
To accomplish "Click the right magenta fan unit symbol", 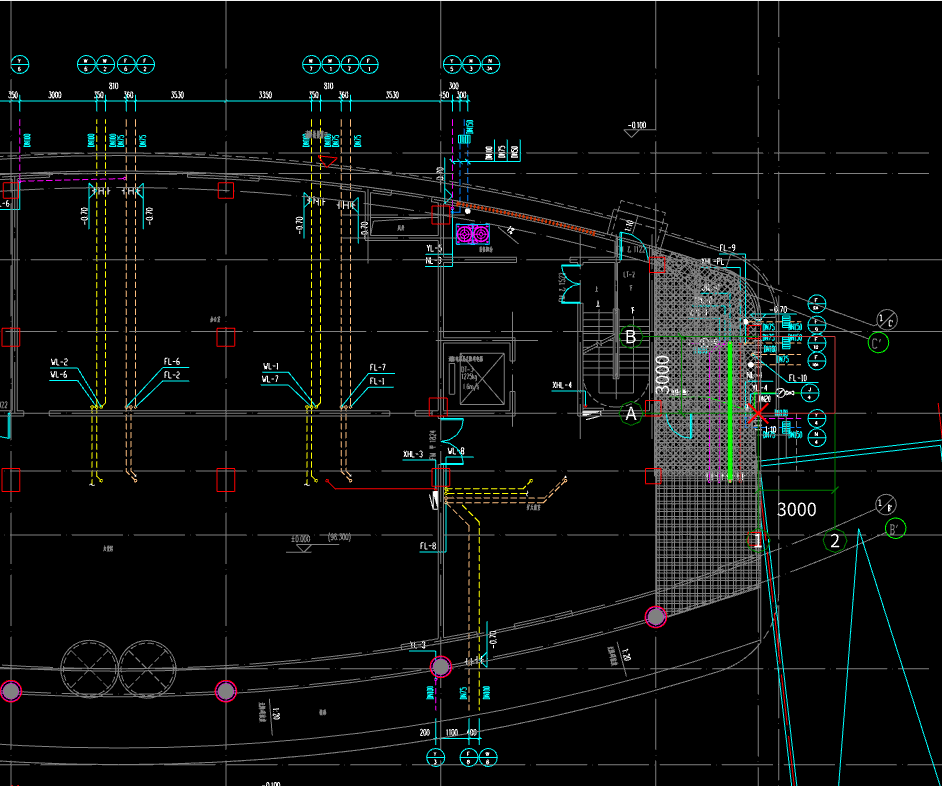I will tap(481, 234).
